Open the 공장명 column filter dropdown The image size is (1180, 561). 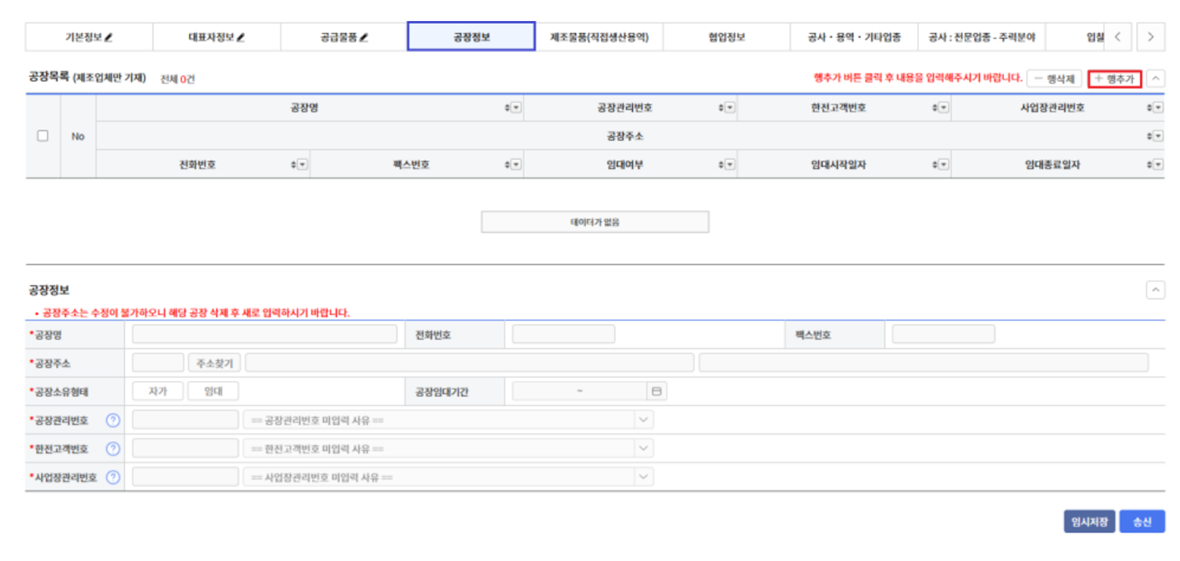pyautogui.click(x=516, y=108)
